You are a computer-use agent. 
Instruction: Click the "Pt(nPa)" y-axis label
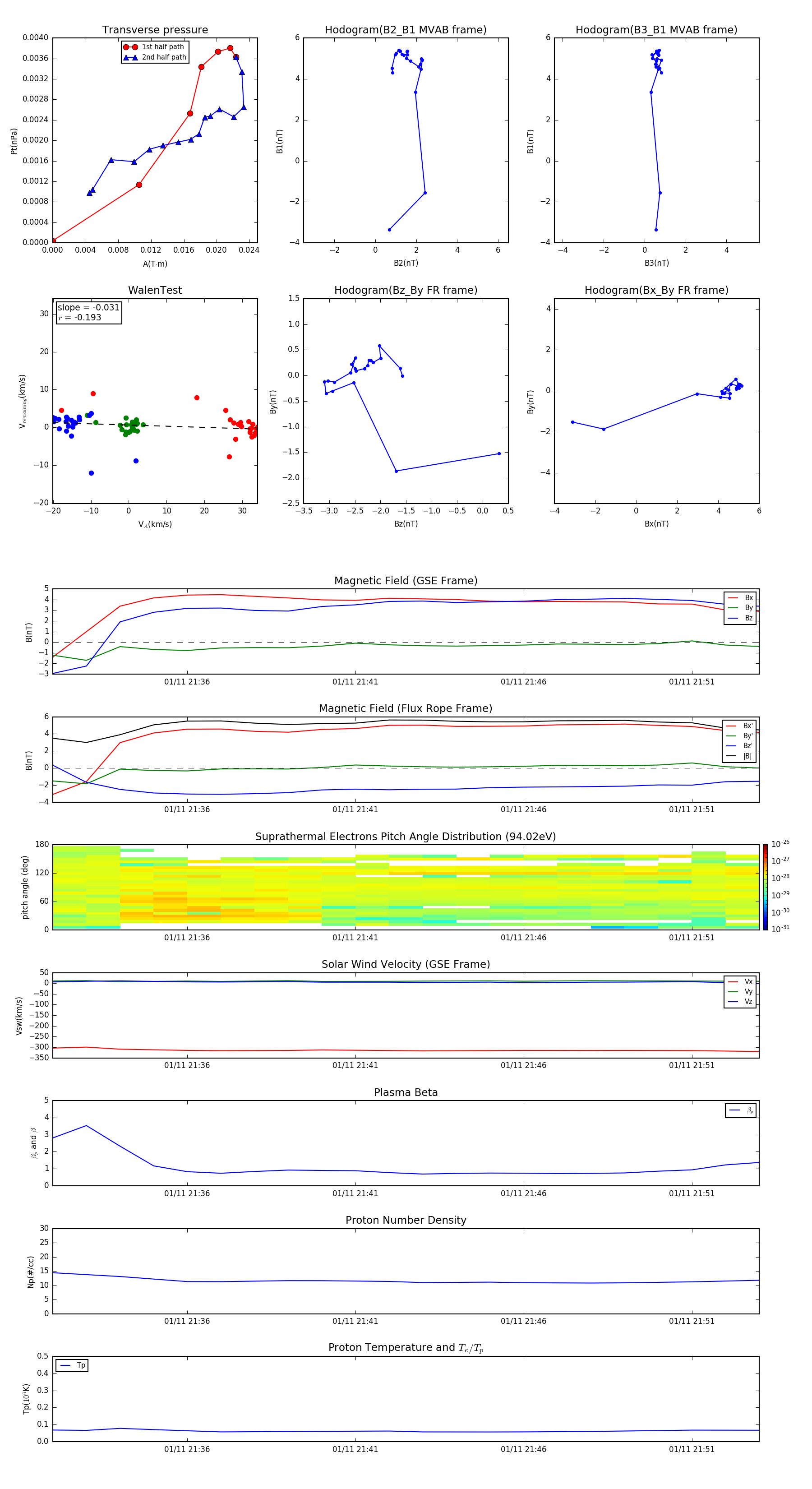[x=14, y=140]
